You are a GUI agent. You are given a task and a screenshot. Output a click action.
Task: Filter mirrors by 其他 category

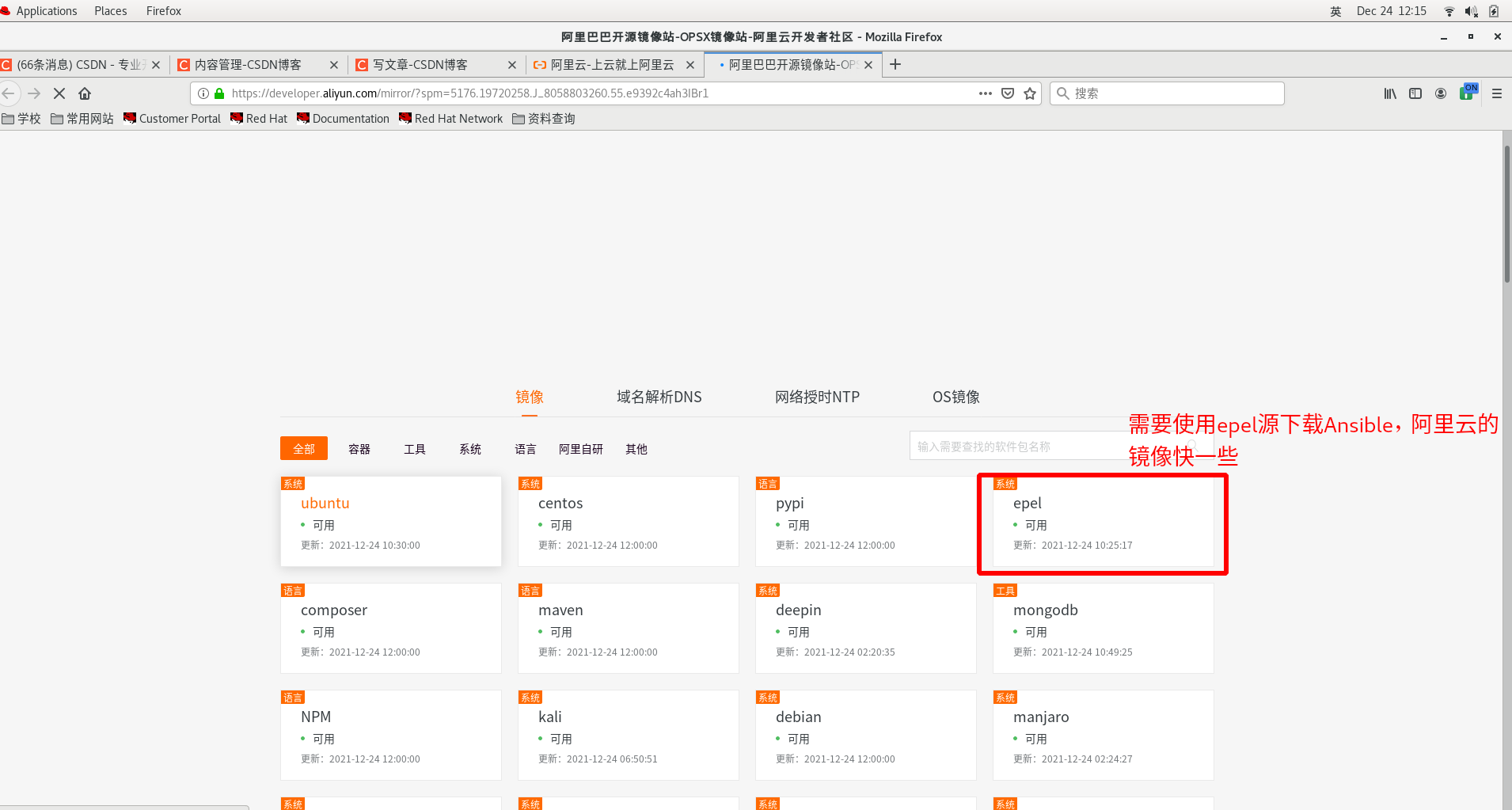click(636, 449)
